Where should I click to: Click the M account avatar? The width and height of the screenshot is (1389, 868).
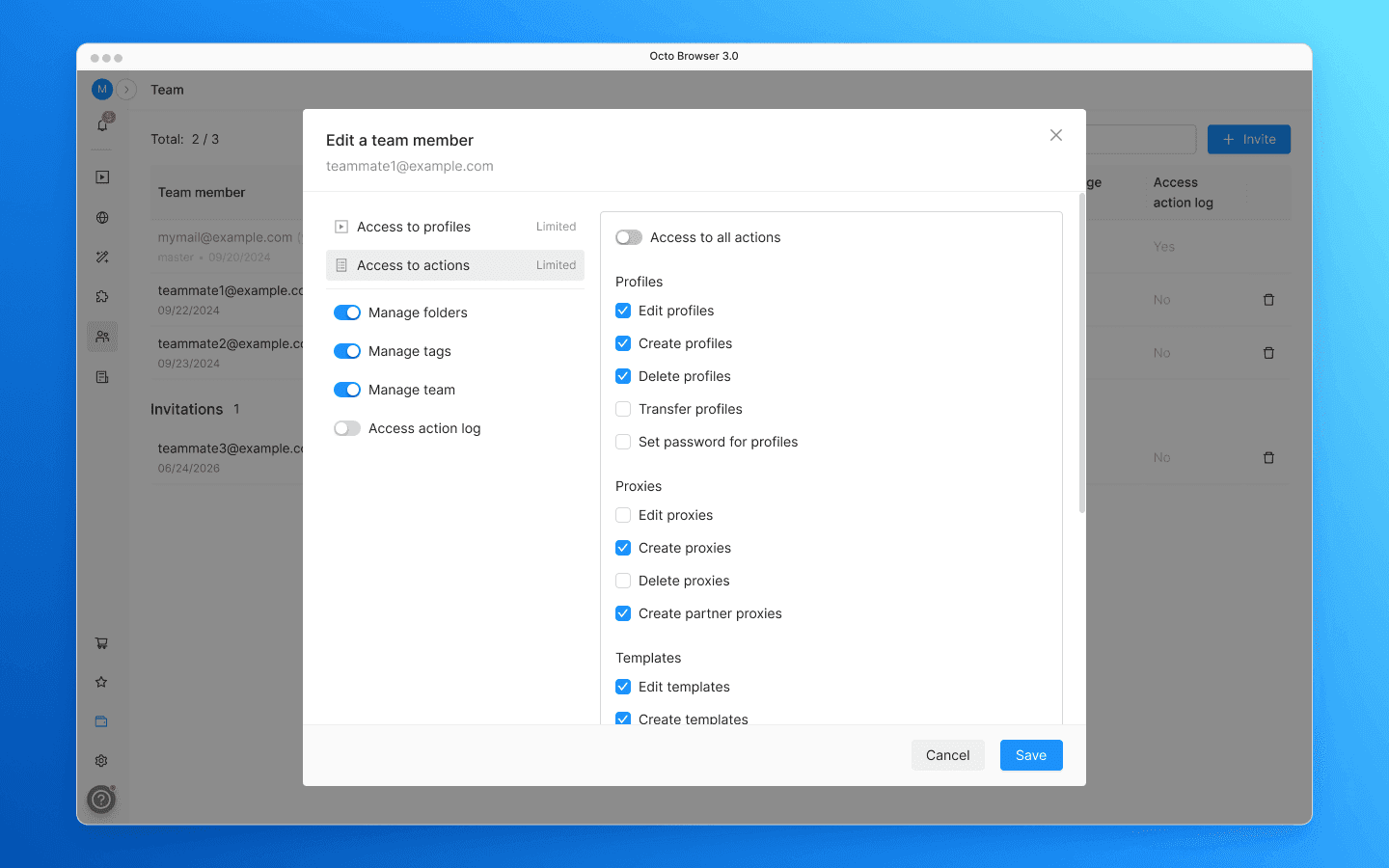[102, 90]
